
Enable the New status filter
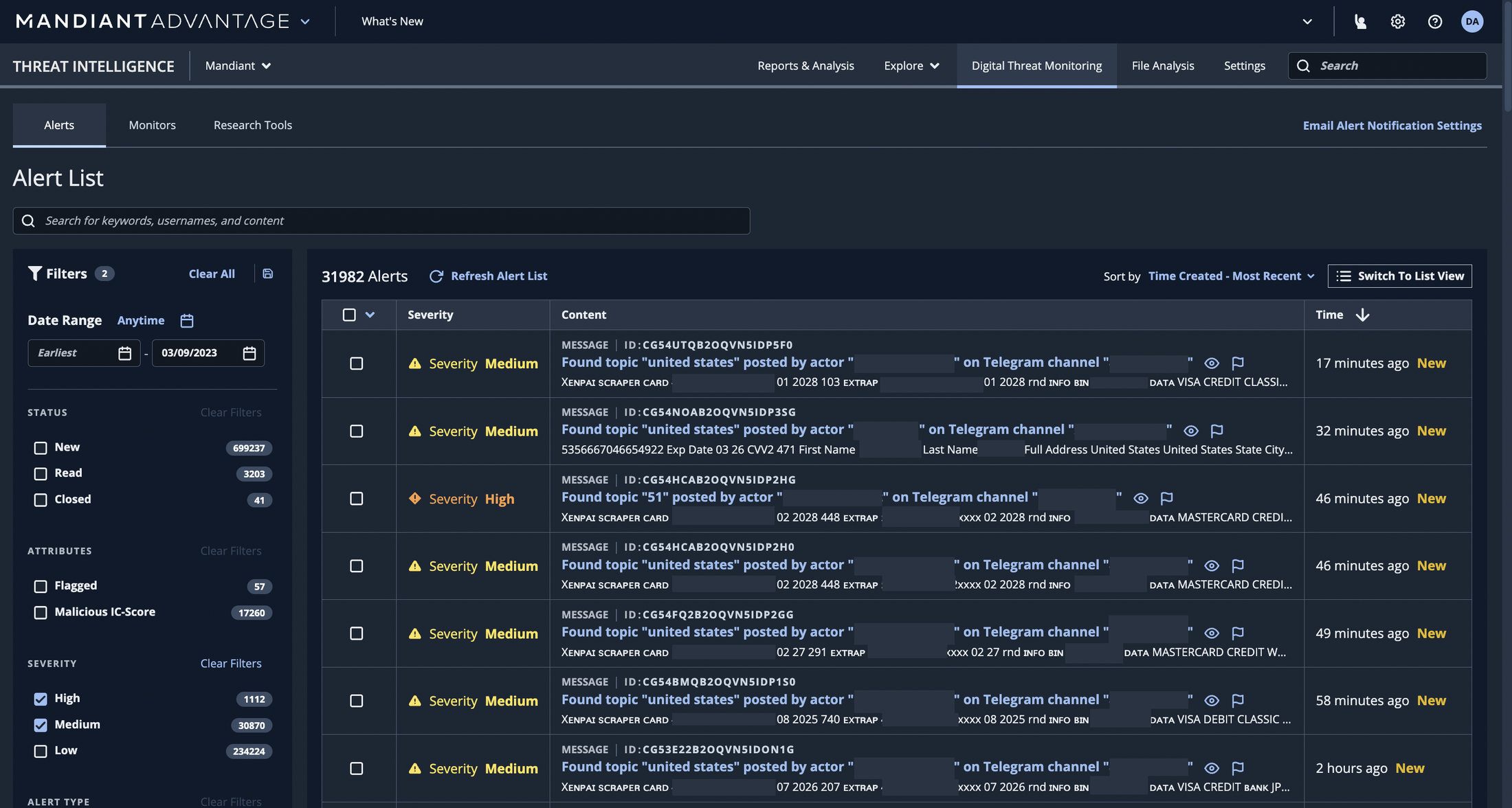click(x=40, y=447)
